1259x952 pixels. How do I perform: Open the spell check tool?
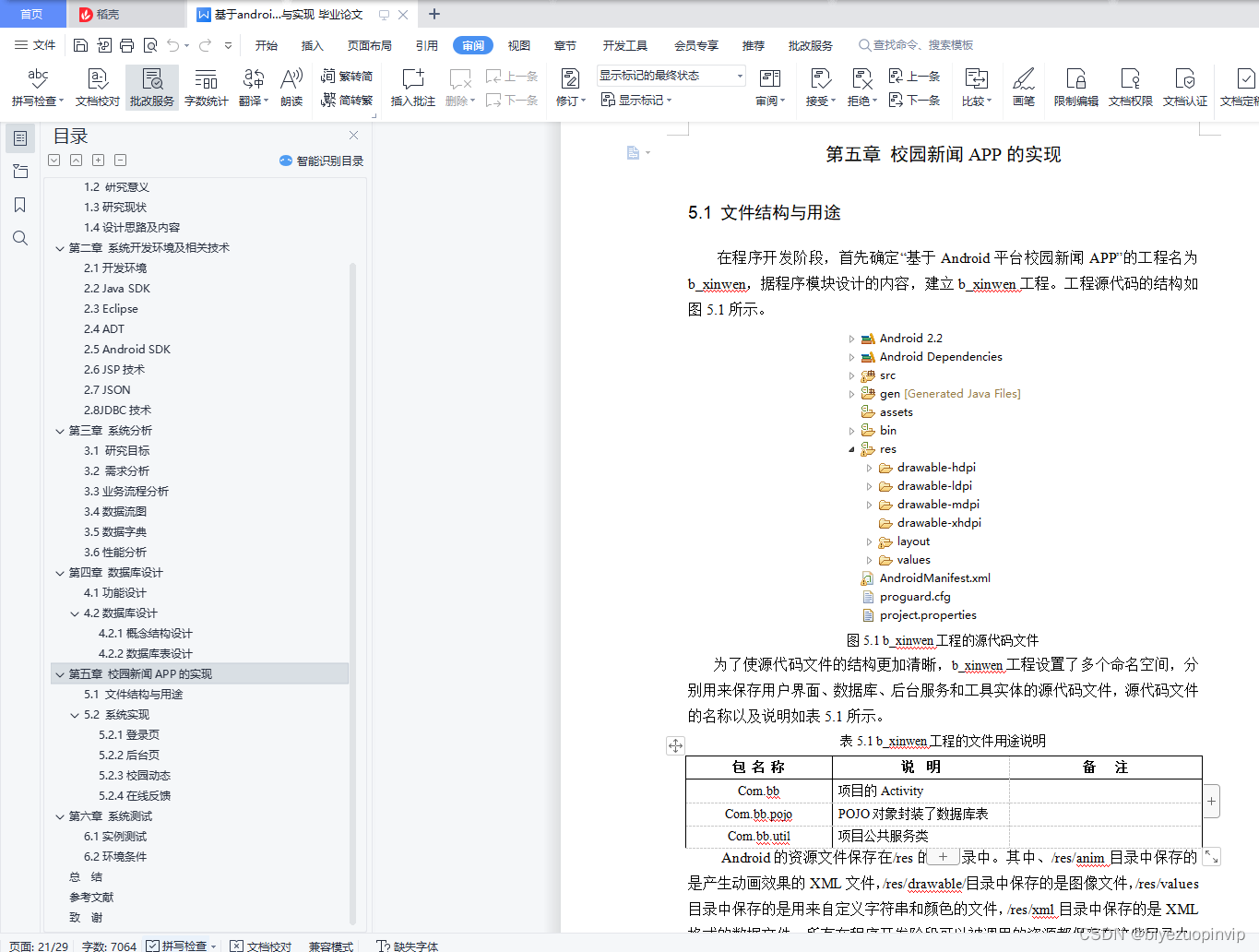pos(38,88)
